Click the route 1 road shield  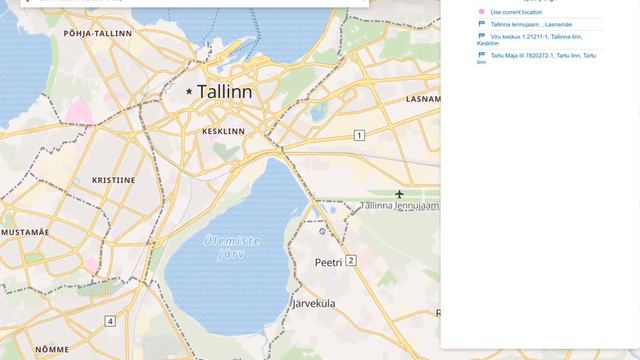coord(359,135)
